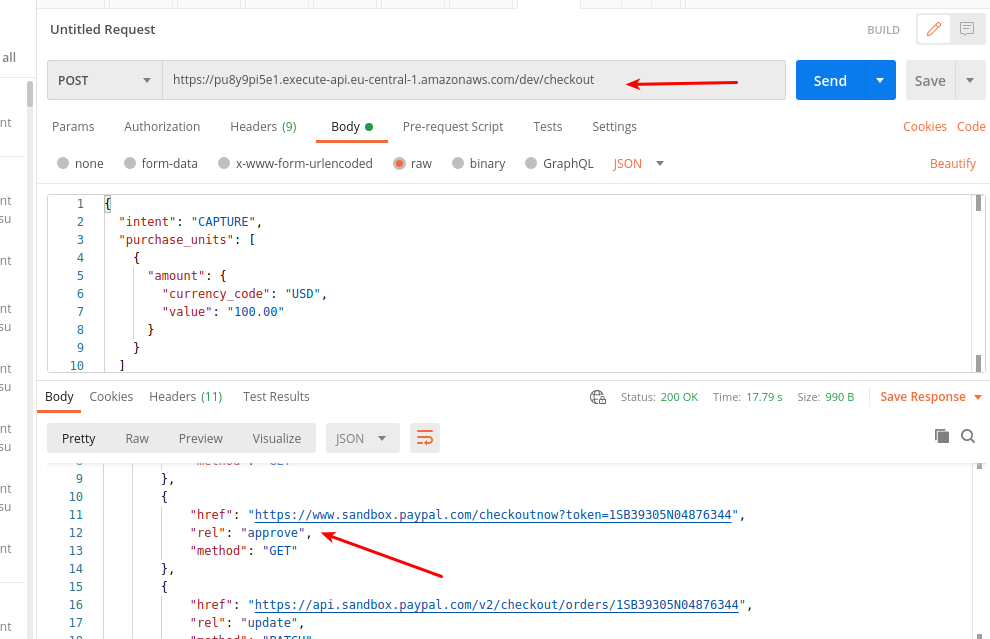The image size is (990, 639).
Task: Click the request body editor scrollbar
Action: pyautogui.click(x=979, y=283)
